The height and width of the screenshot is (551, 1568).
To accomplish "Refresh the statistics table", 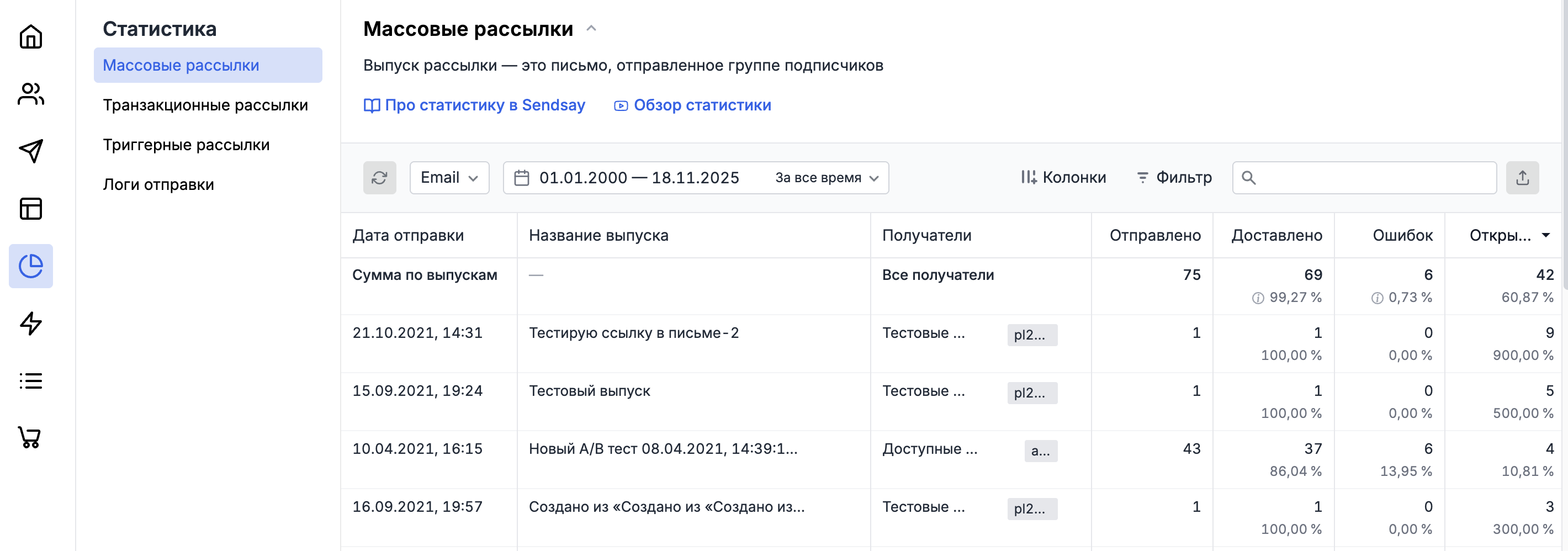I will coord(379,177).
